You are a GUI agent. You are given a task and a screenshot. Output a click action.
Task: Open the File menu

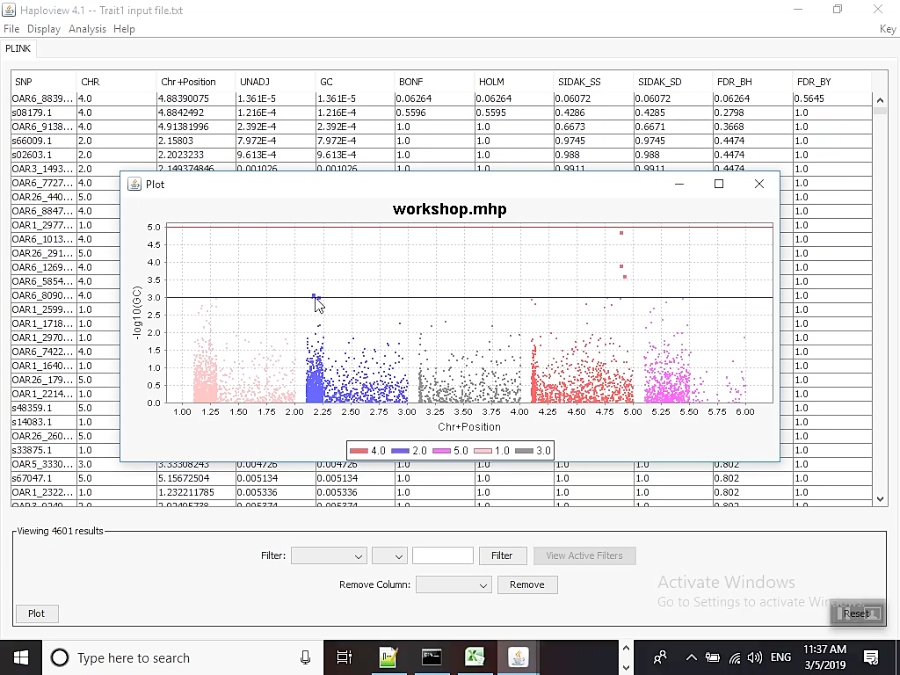[11, 29]
